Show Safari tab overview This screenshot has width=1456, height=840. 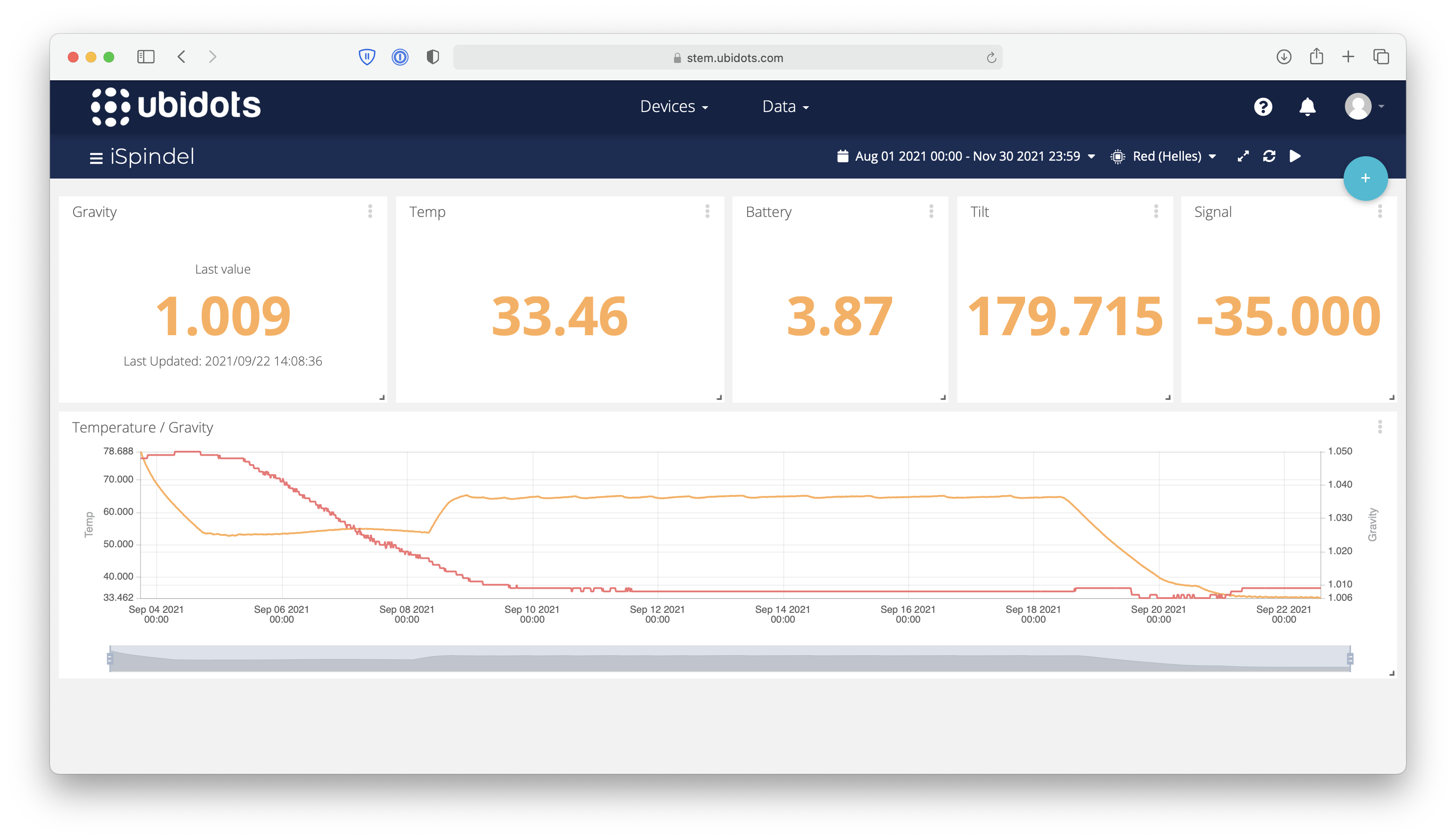[1381, 57]
